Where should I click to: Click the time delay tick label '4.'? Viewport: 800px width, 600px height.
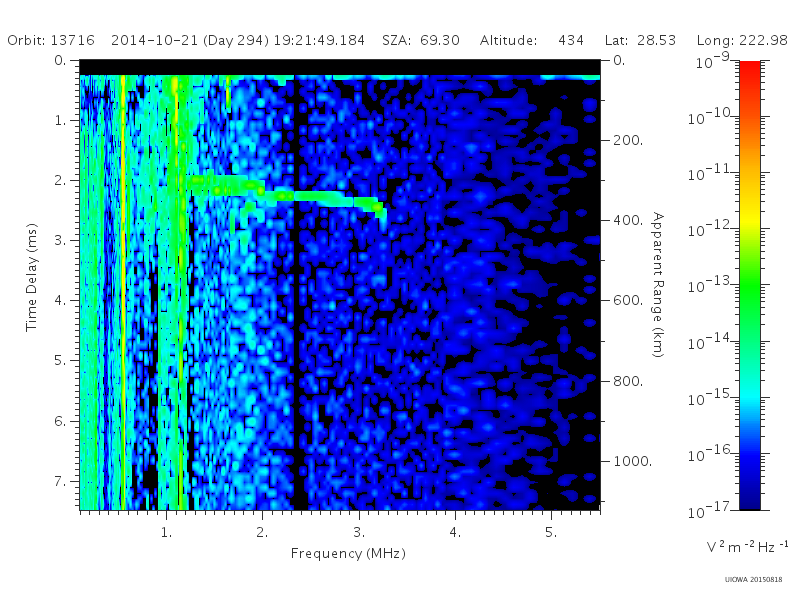60,301
